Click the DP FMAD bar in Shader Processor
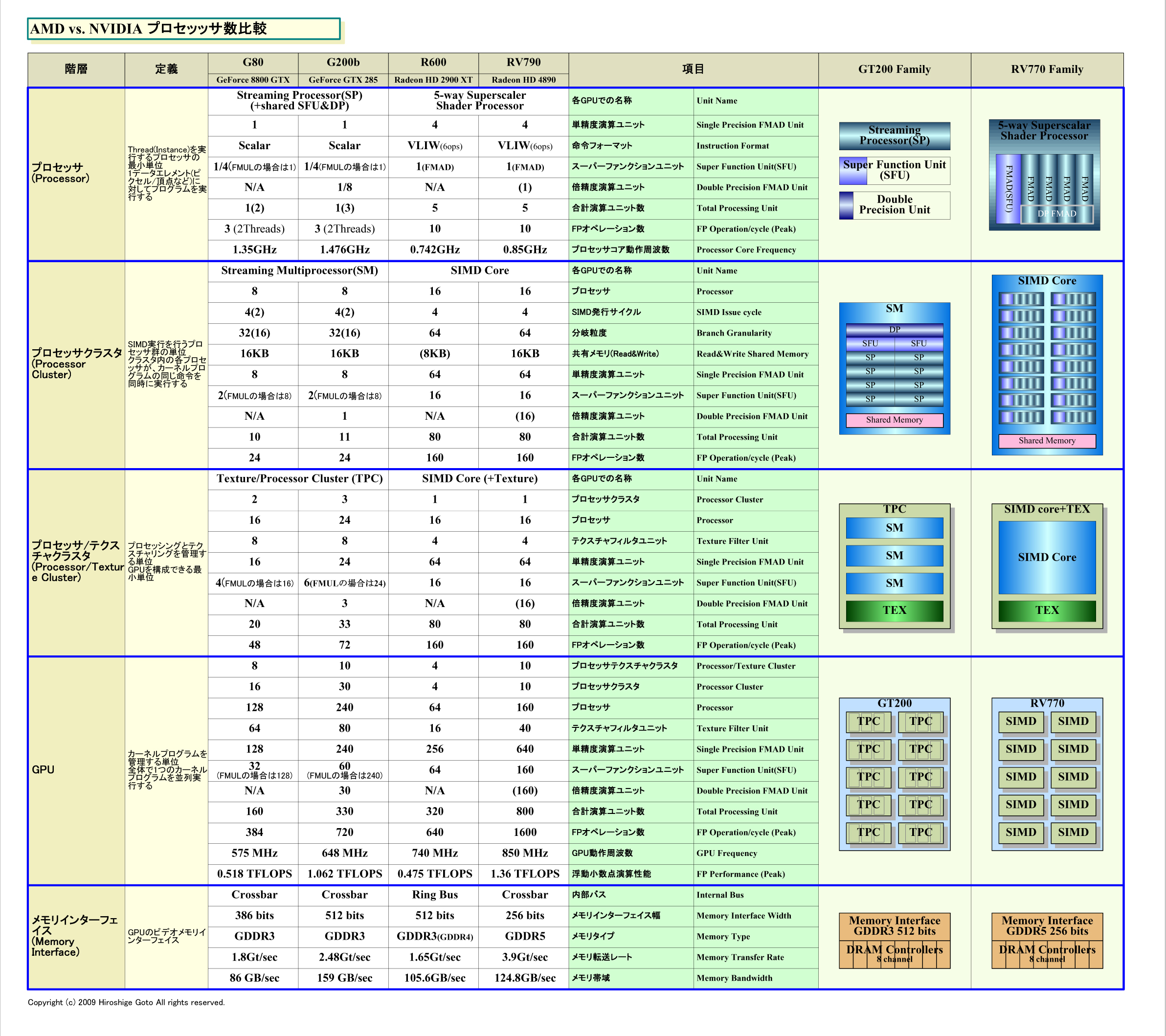This screenshot has width=1166, height=1036. tap(1056, 214)
